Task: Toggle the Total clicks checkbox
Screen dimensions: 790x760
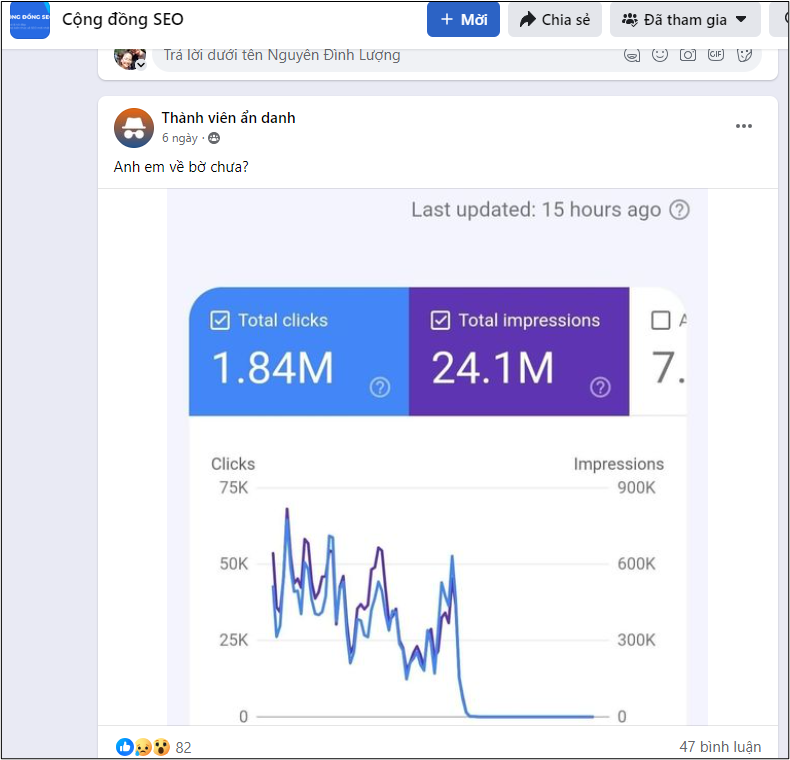Action: coord(220,321)
